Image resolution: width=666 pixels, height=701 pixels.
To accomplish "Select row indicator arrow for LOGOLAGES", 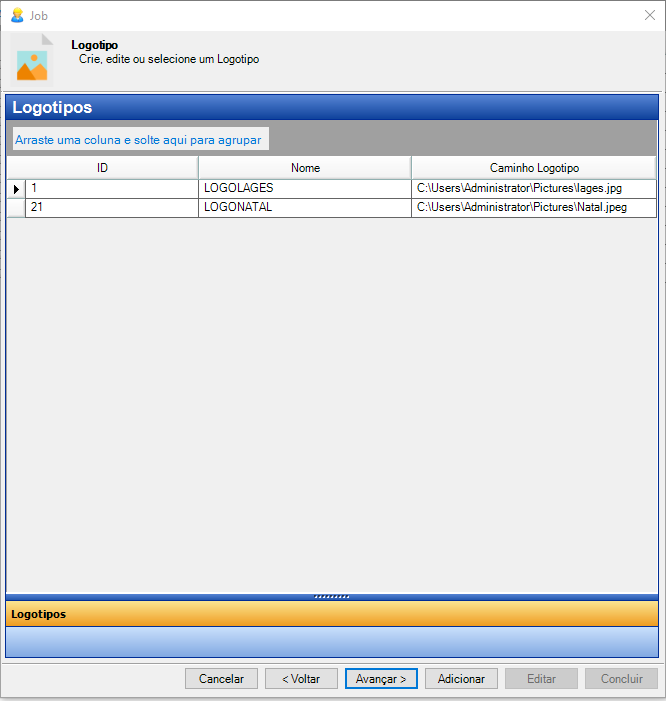I will [x=16, y=188].
